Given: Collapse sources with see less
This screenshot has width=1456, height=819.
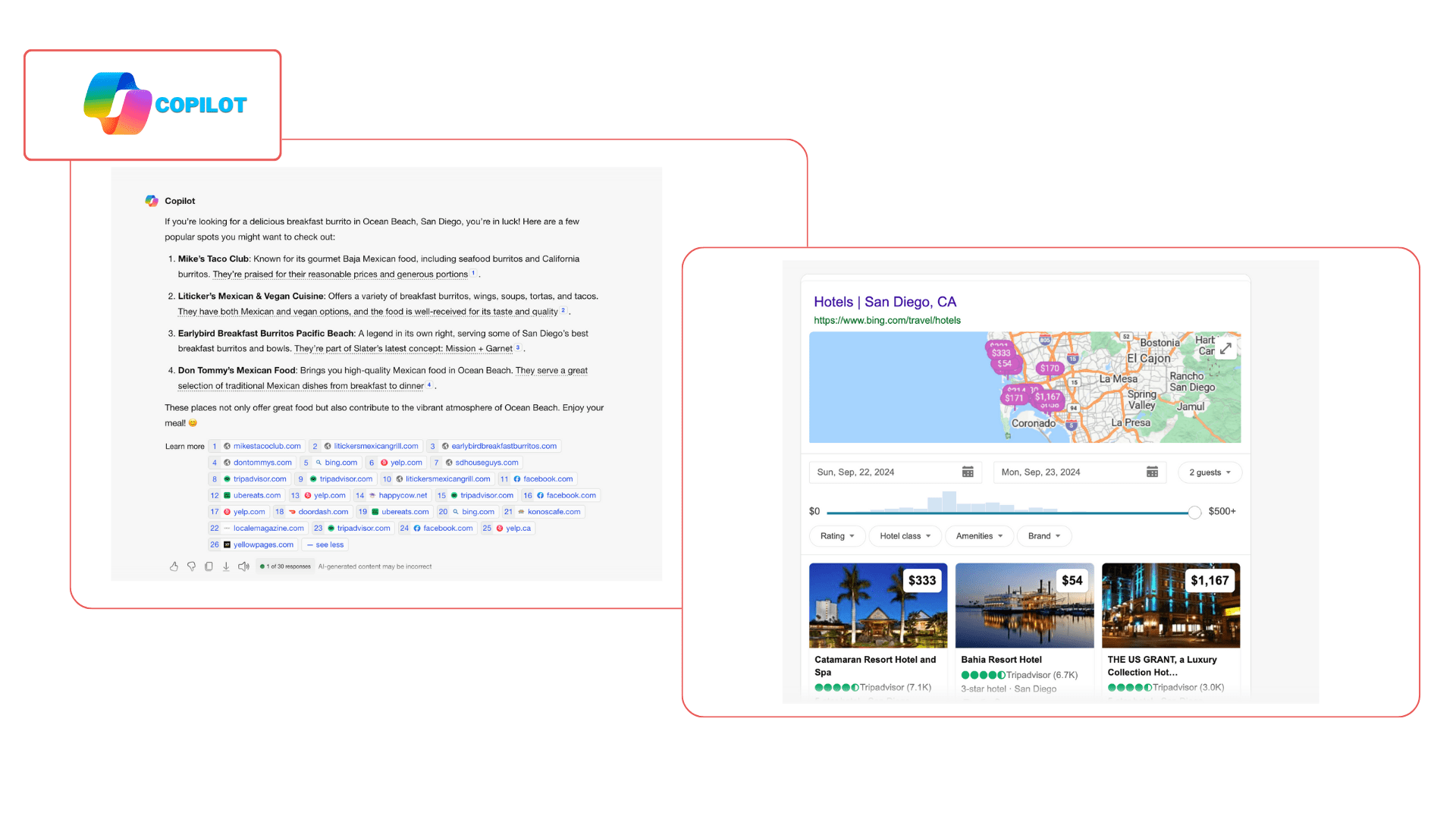Looking at the screenshot, I should click(325, 544).
